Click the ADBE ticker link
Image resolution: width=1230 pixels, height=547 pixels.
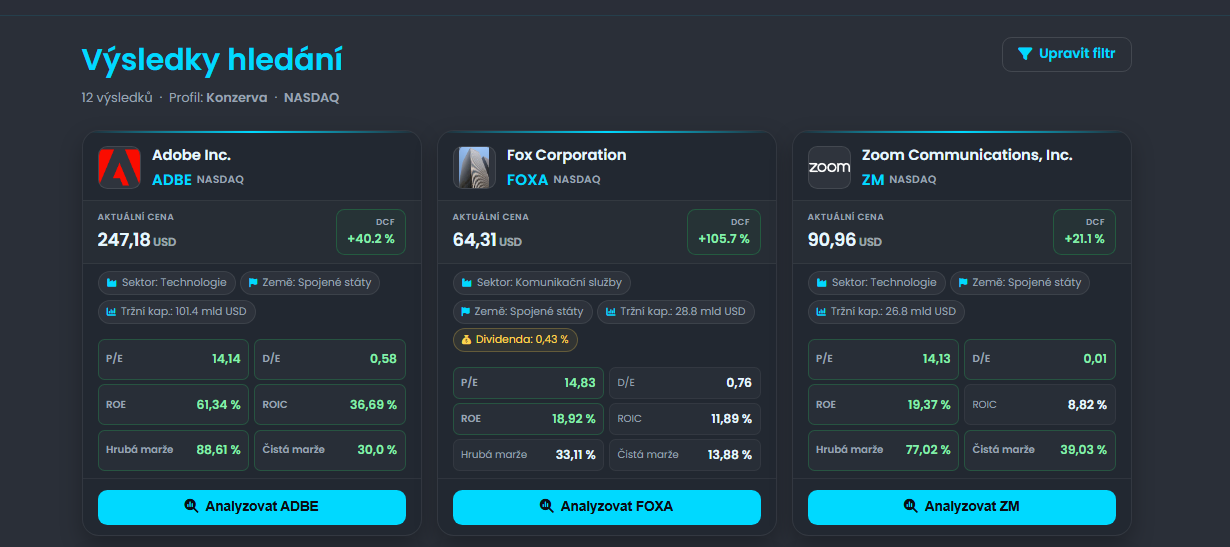click(172, 180)
